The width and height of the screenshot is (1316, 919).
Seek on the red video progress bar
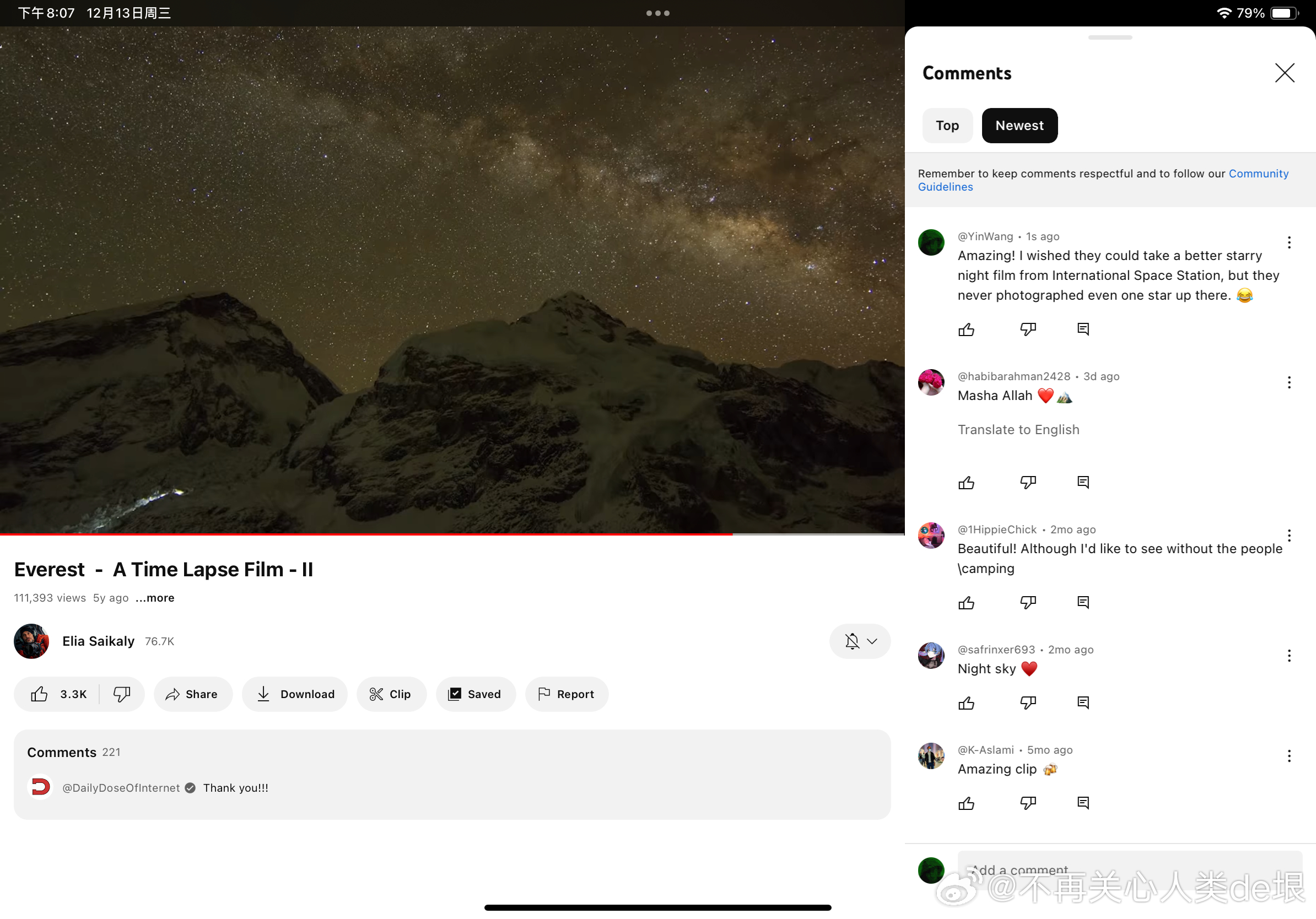[367, 534]
